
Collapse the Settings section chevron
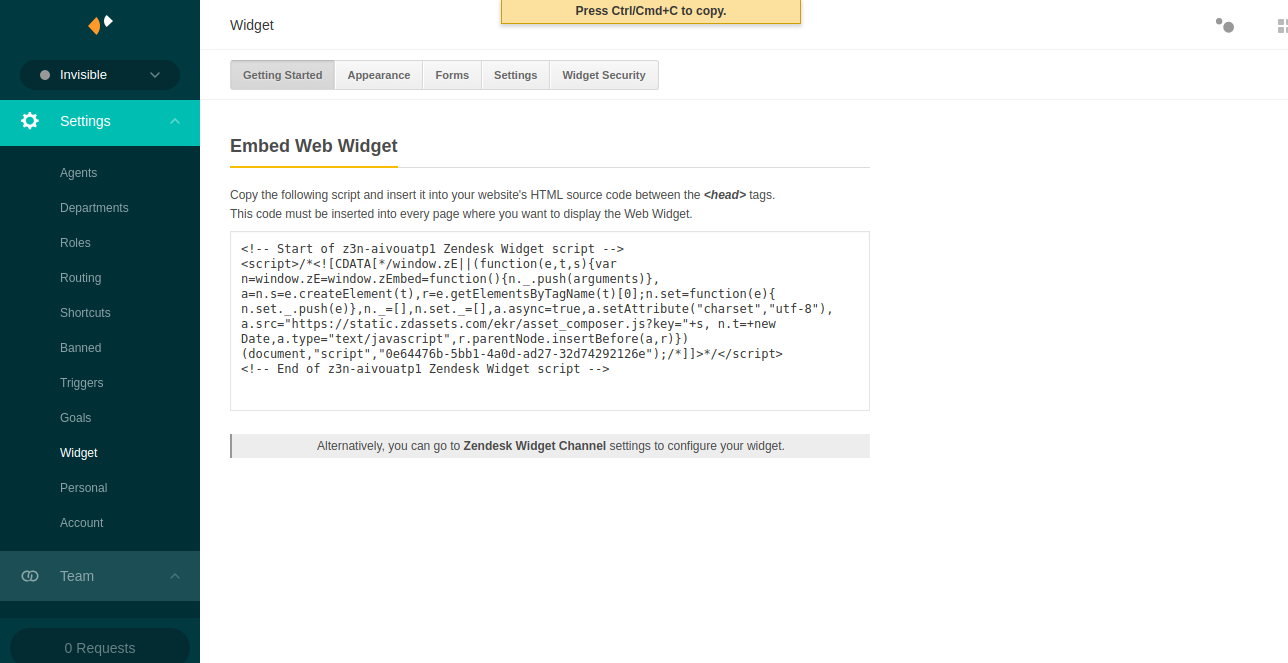tap(175, 121)
